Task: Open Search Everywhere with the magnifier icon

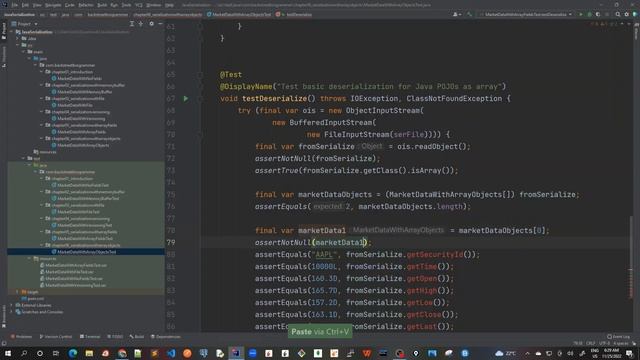Action: point(618,14)
